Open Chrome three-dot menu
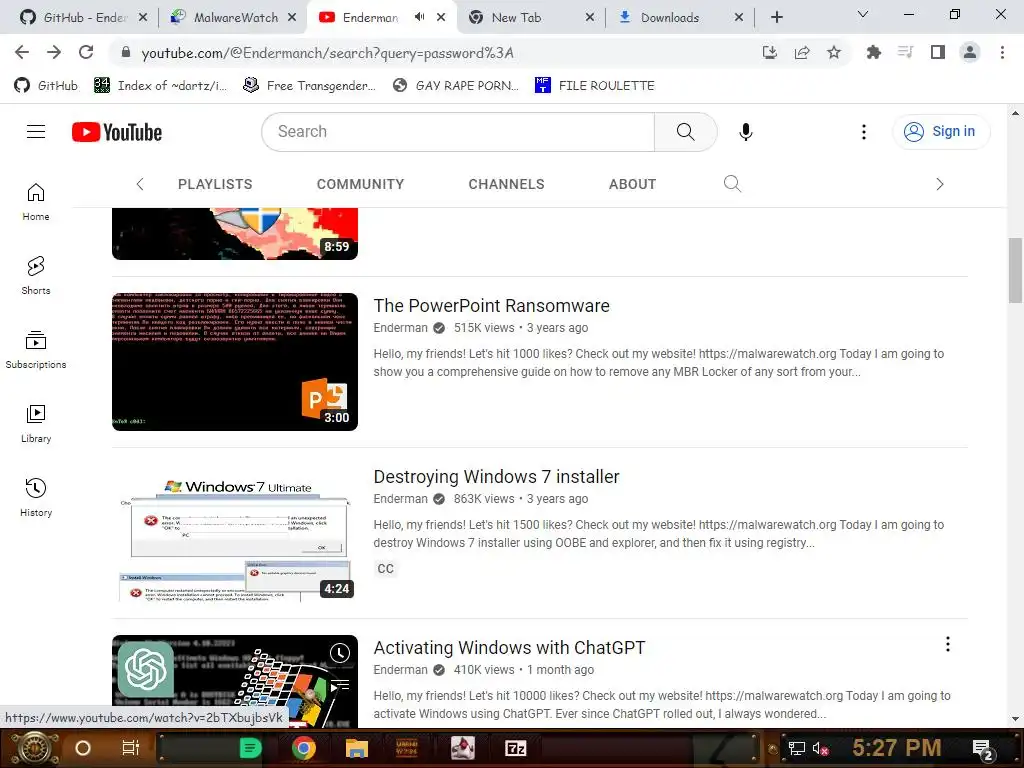The image size is (1024, 768). [x=1002, y=52]
